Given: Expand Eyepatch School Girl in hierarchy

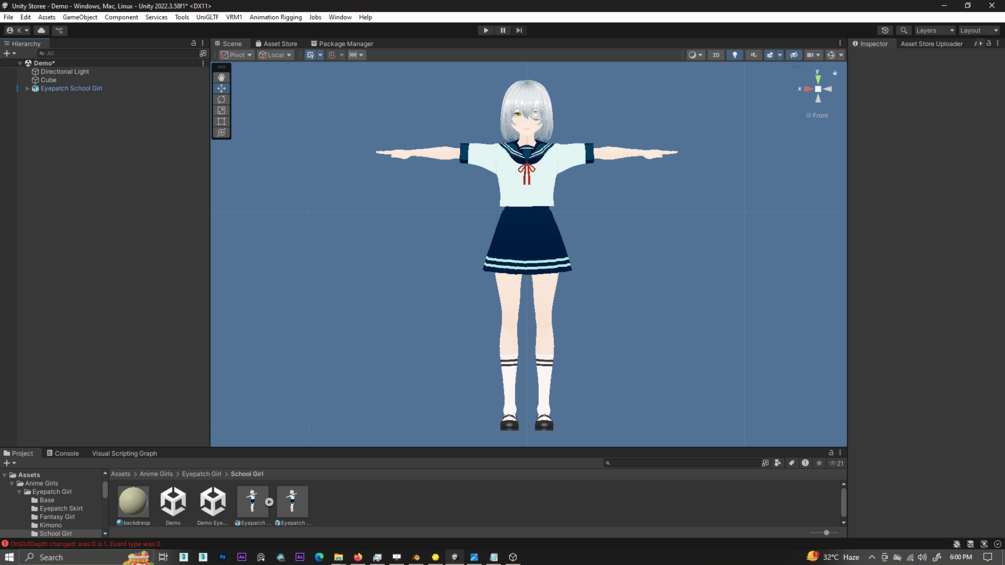Looking at the screenshot, I should coord(27,88).
